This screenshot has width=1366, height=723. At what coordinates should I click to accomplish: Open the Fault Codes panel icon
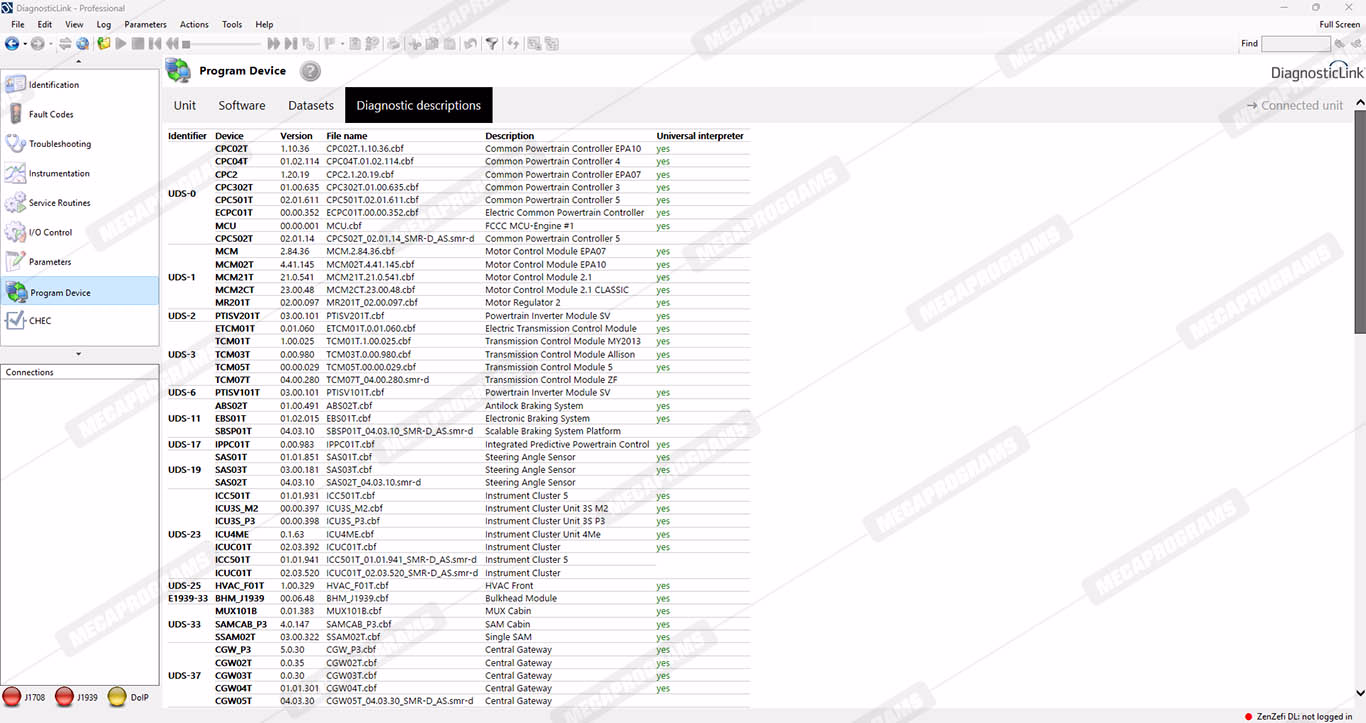[x=15, y=114]
